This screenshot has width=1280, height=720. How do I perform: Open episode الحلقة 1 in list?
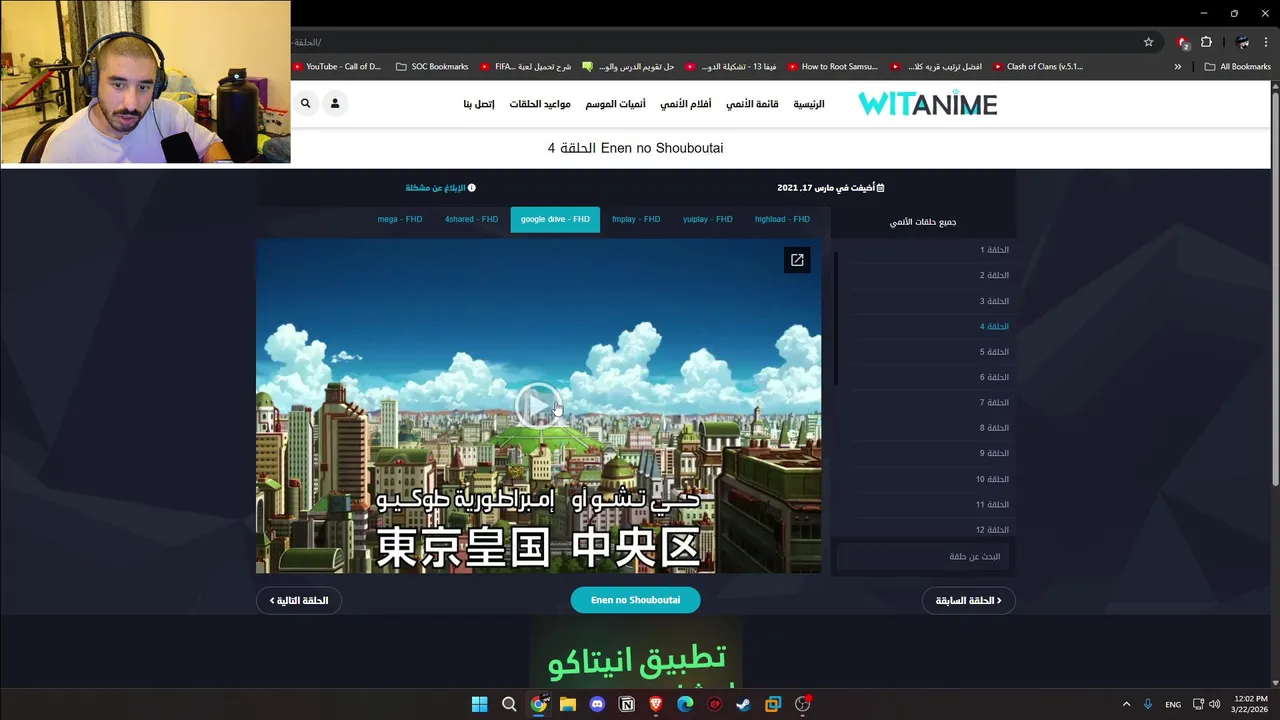(994, 250)
